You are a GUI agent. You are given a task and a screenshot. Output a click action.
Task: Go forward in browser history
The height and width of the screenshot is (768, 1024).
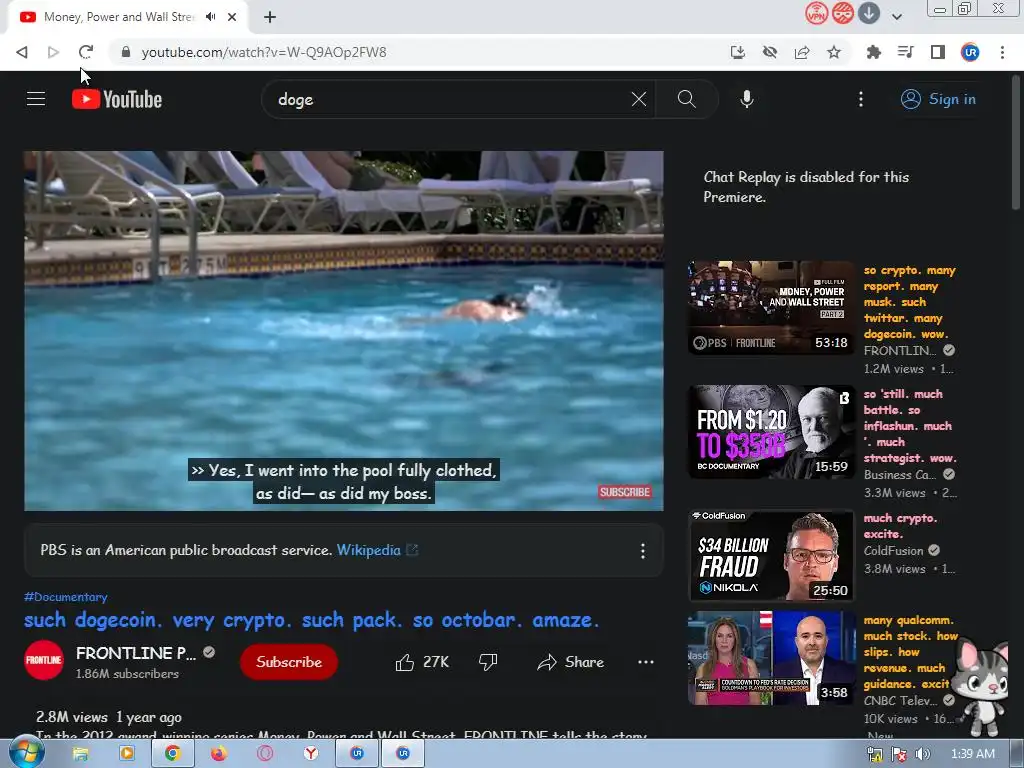(54, 52)
